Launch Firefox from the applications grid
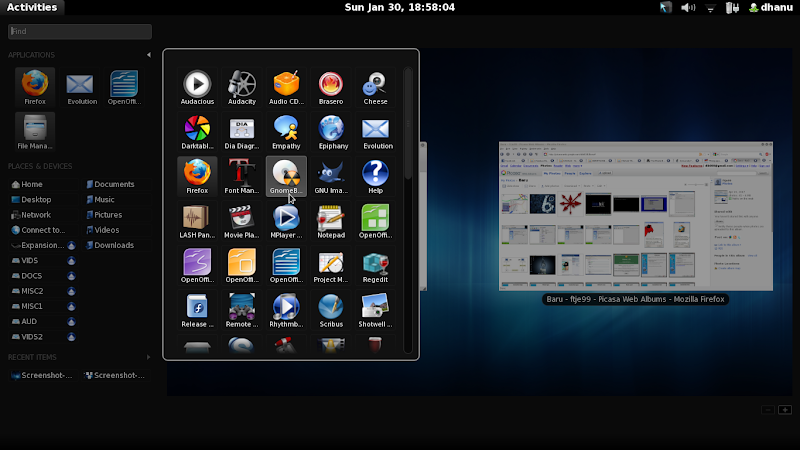This screenshot has height=450, width=800. (x=197, y=177)
